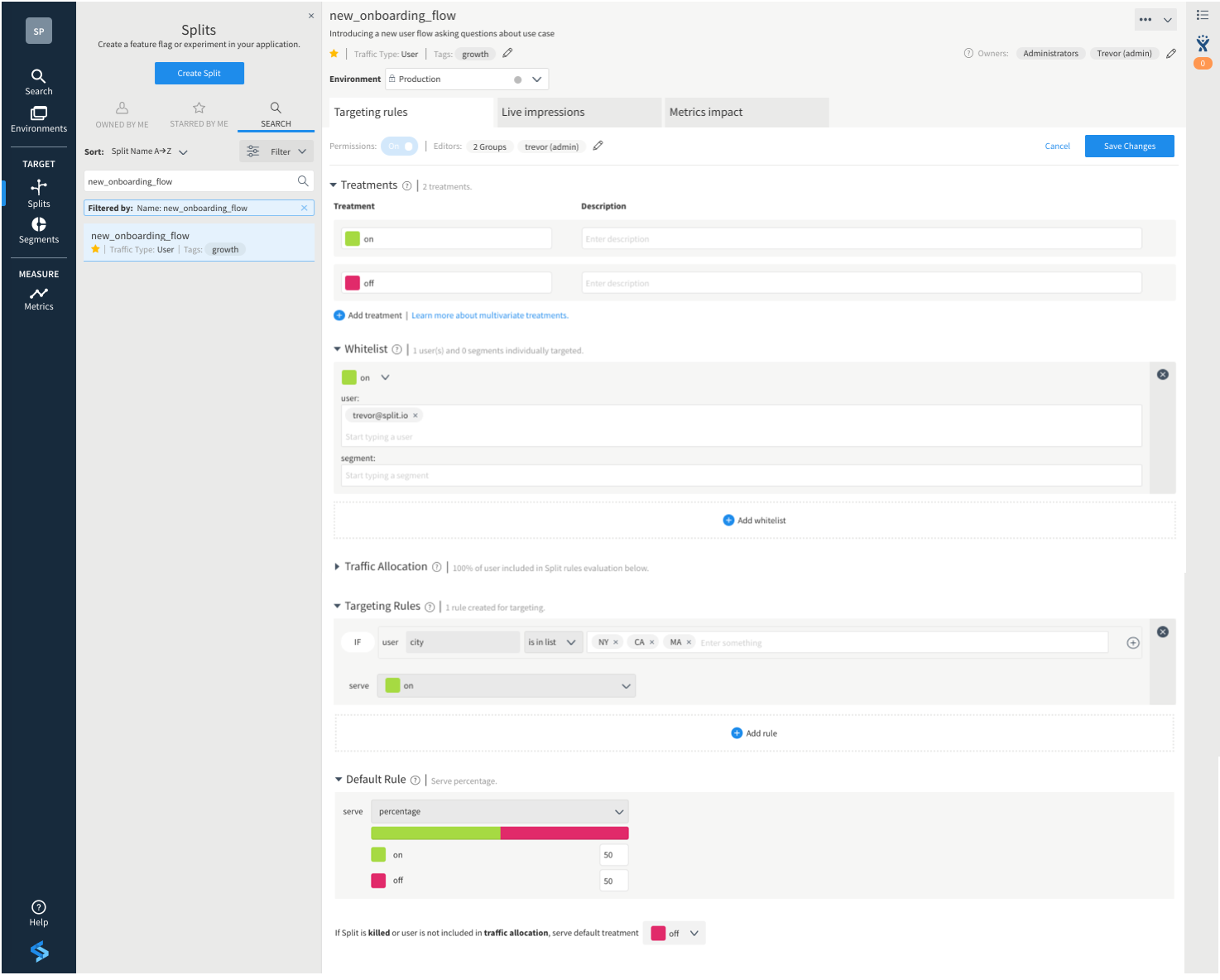Click the green swatch of the on treatment
1220x980 pixels.
(353, 238)
